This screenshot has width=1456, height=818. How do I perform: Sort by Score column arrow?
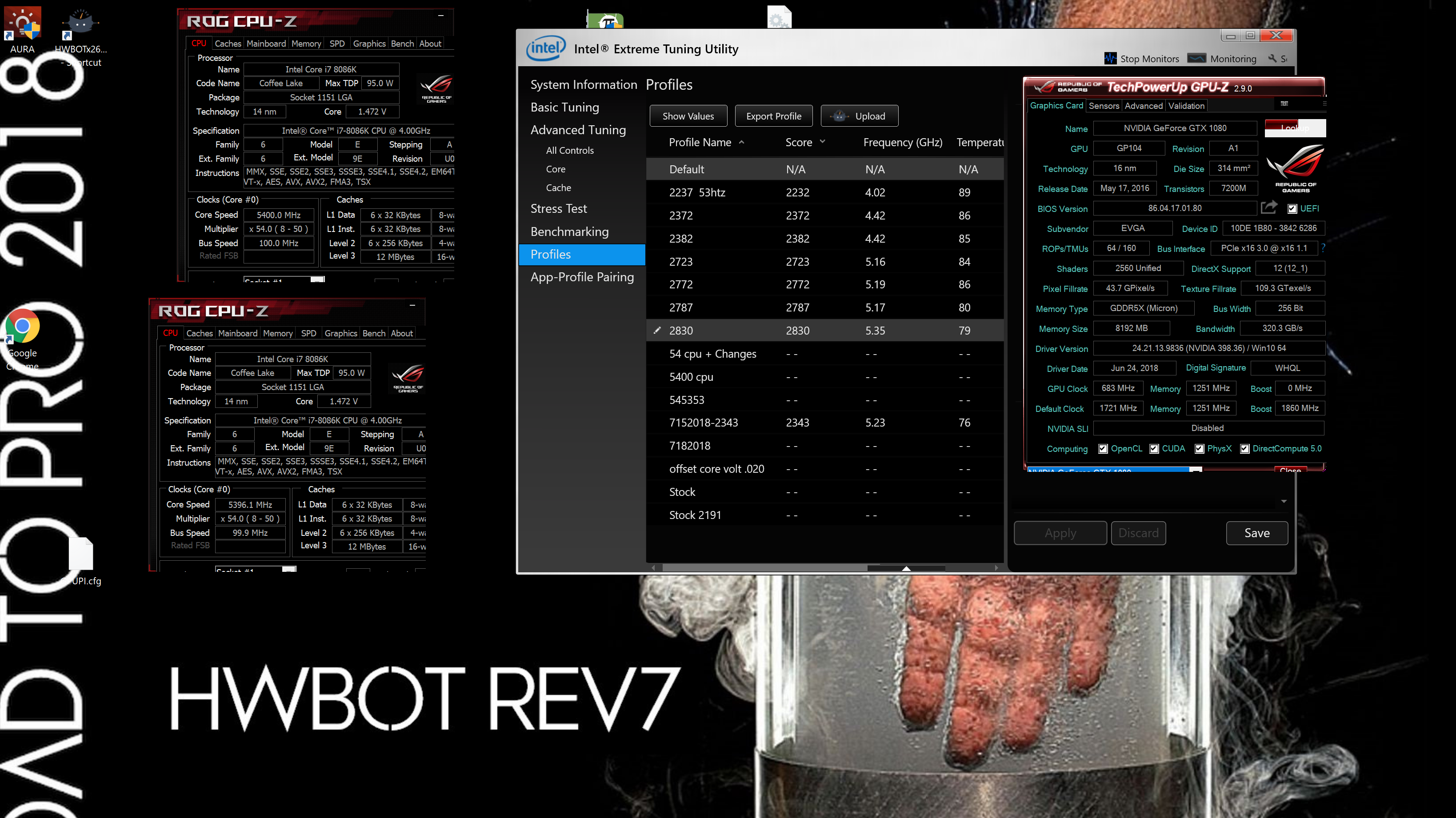pos(822,142)
